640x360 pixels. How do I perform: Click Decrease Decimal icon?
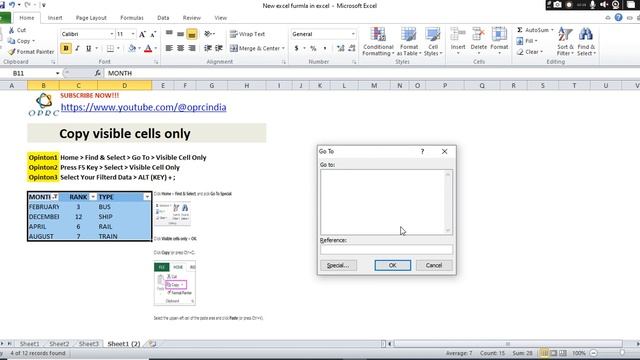click(x=352, y=48)
